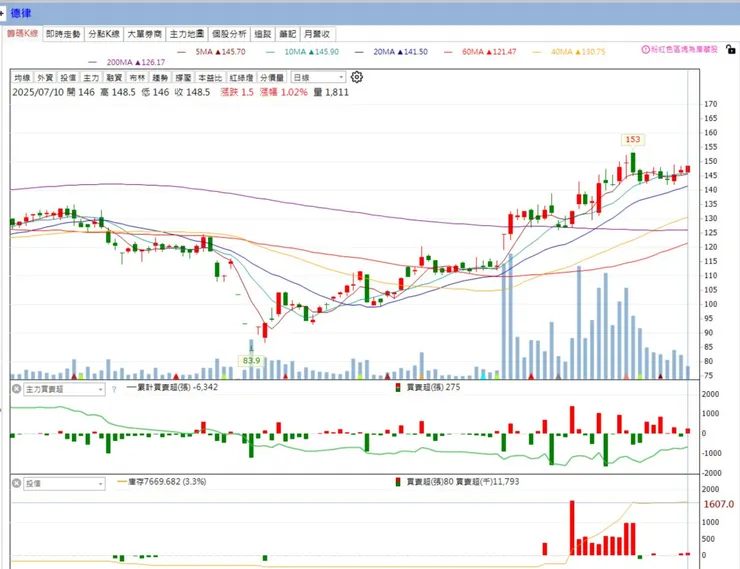Toggle the 紅綠燈 indicator button
Screen dimensions: 740x569
[242, 77]
